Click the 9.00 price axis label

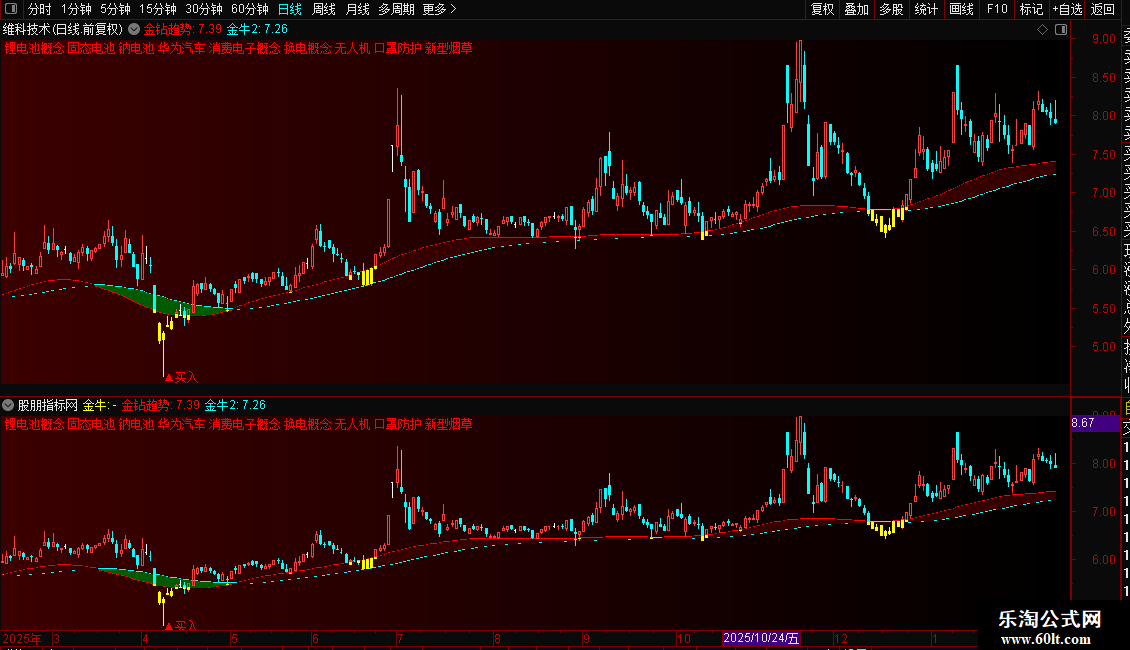(1103, 39)
